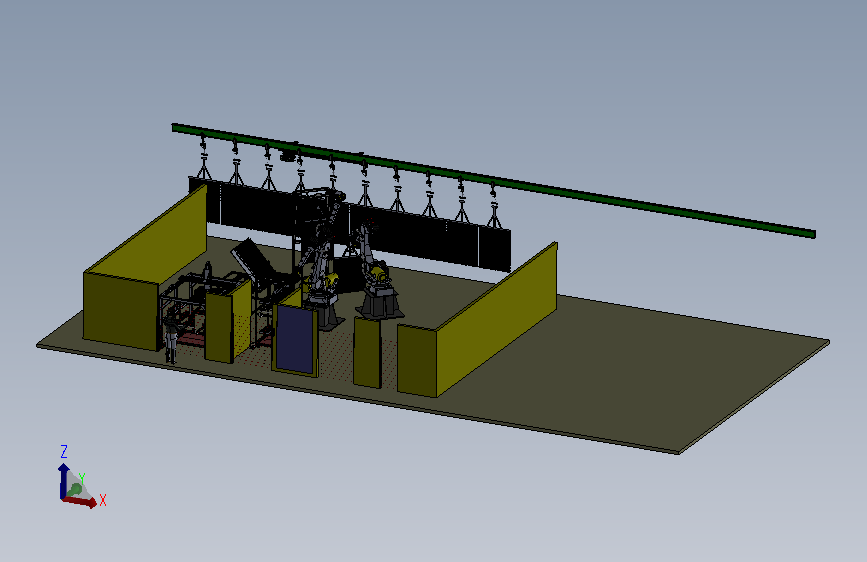
Task: Select the front-right yellow wall corner segment
Action: point(417,360)
